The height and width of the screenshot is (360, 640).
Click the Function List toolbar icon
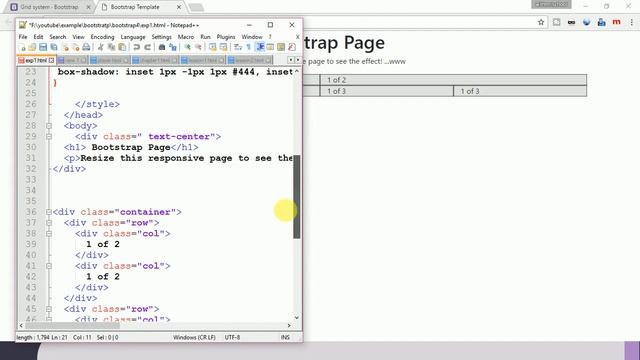point(292,47)
